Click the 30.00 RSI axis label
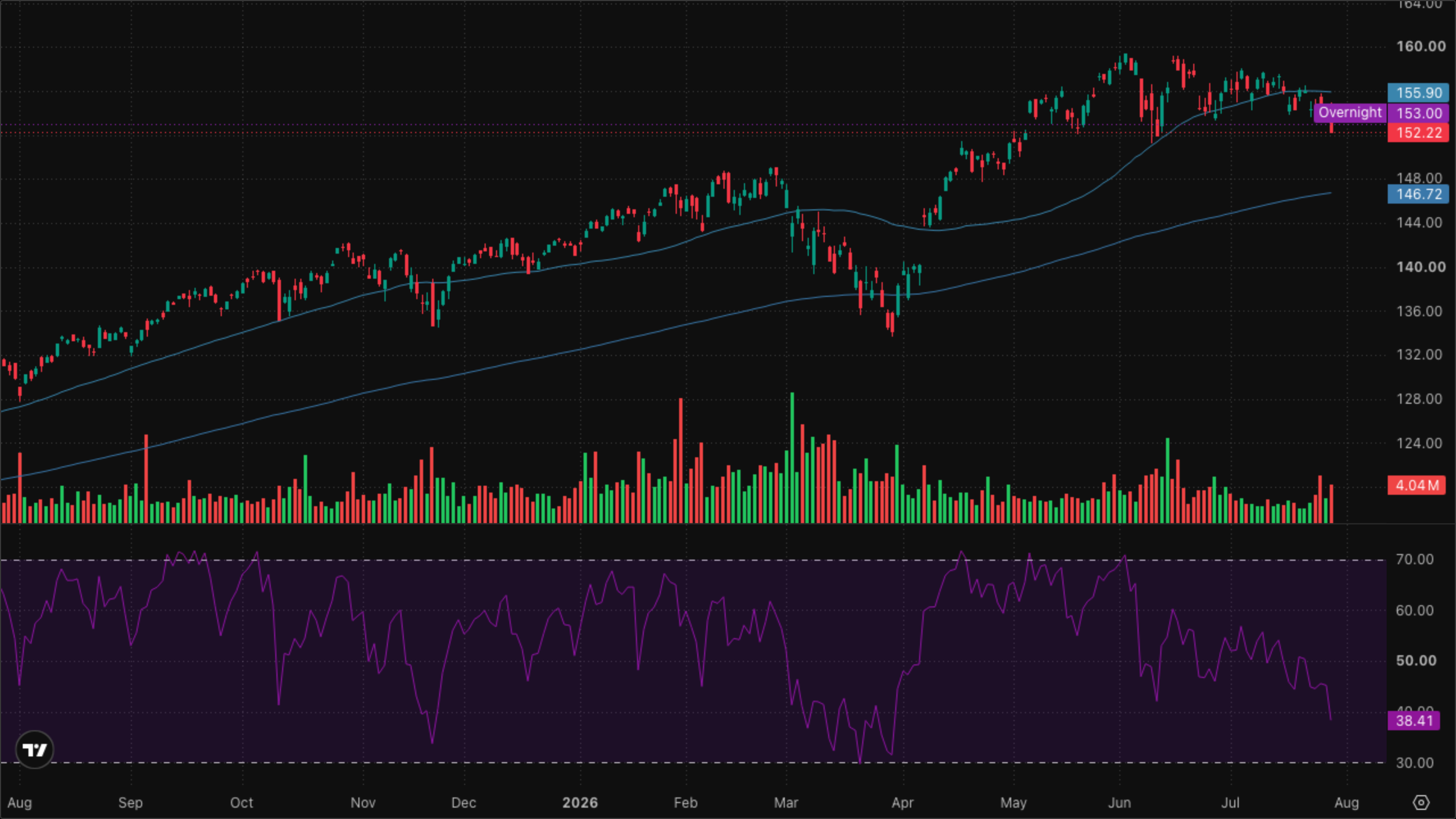Screen dimensions: 1456x819 coord(1414,763)
